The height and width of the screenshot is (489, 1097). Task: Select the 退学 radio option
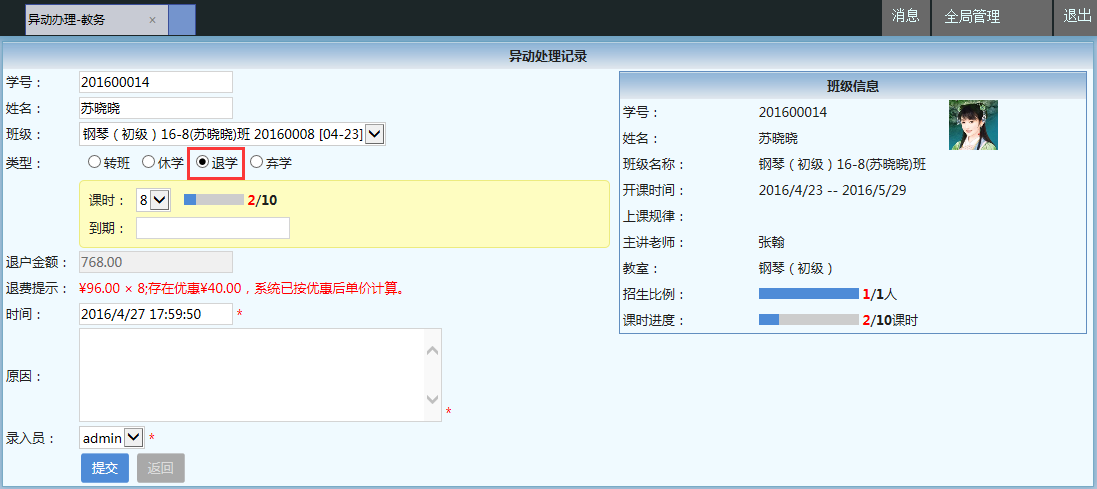click(x=203, y=162)
